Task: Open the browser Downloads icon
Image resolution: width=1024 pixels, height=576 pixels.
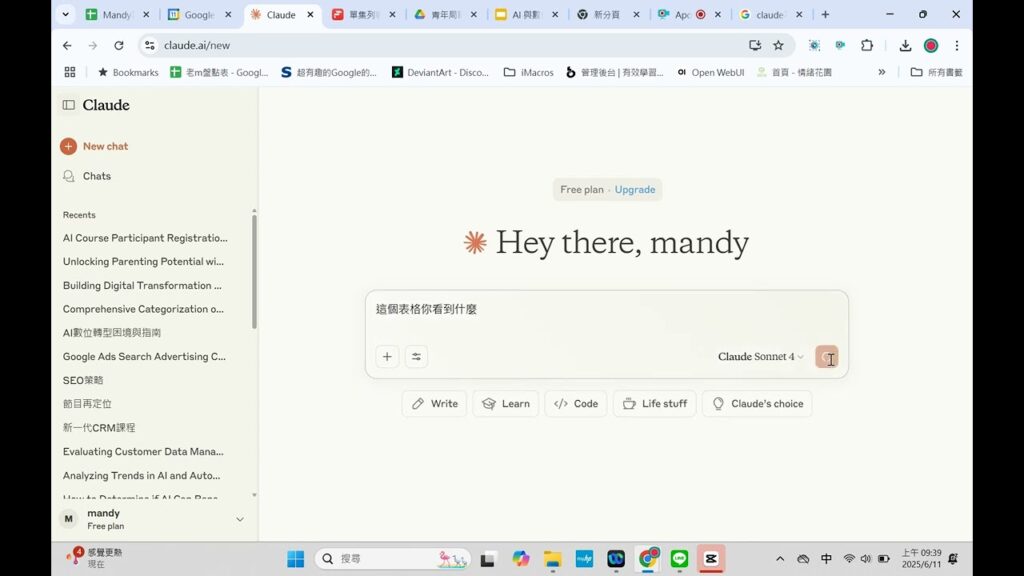Action: [x=905, y=45]
